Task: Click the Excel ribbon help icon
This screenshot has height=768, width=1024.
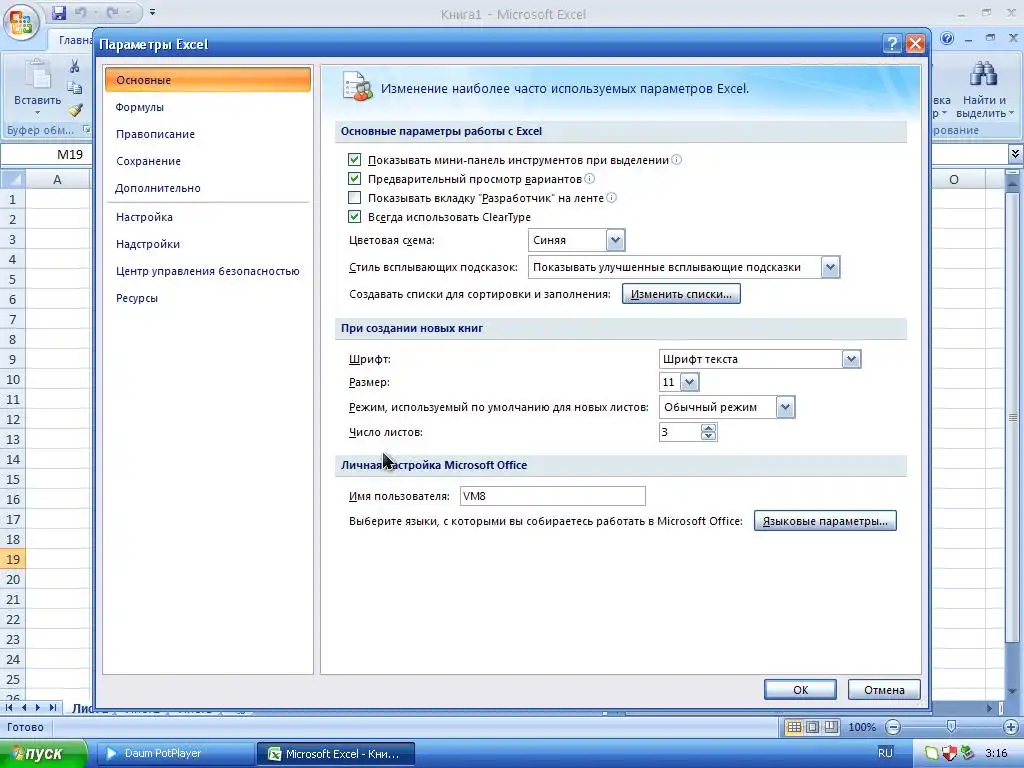Action: click(947, 39)
